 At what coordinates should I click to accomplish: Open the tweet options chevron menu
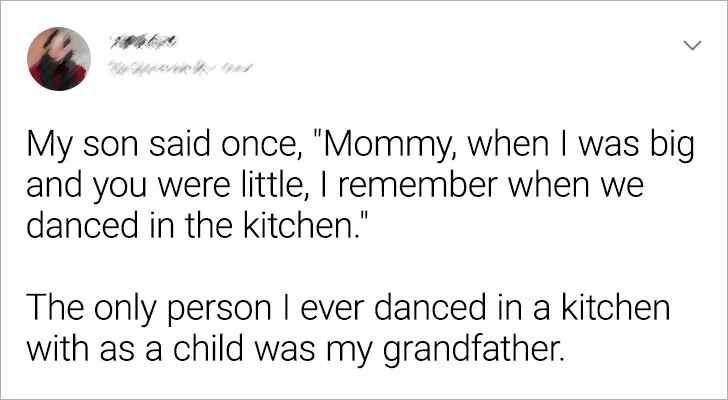689,47
